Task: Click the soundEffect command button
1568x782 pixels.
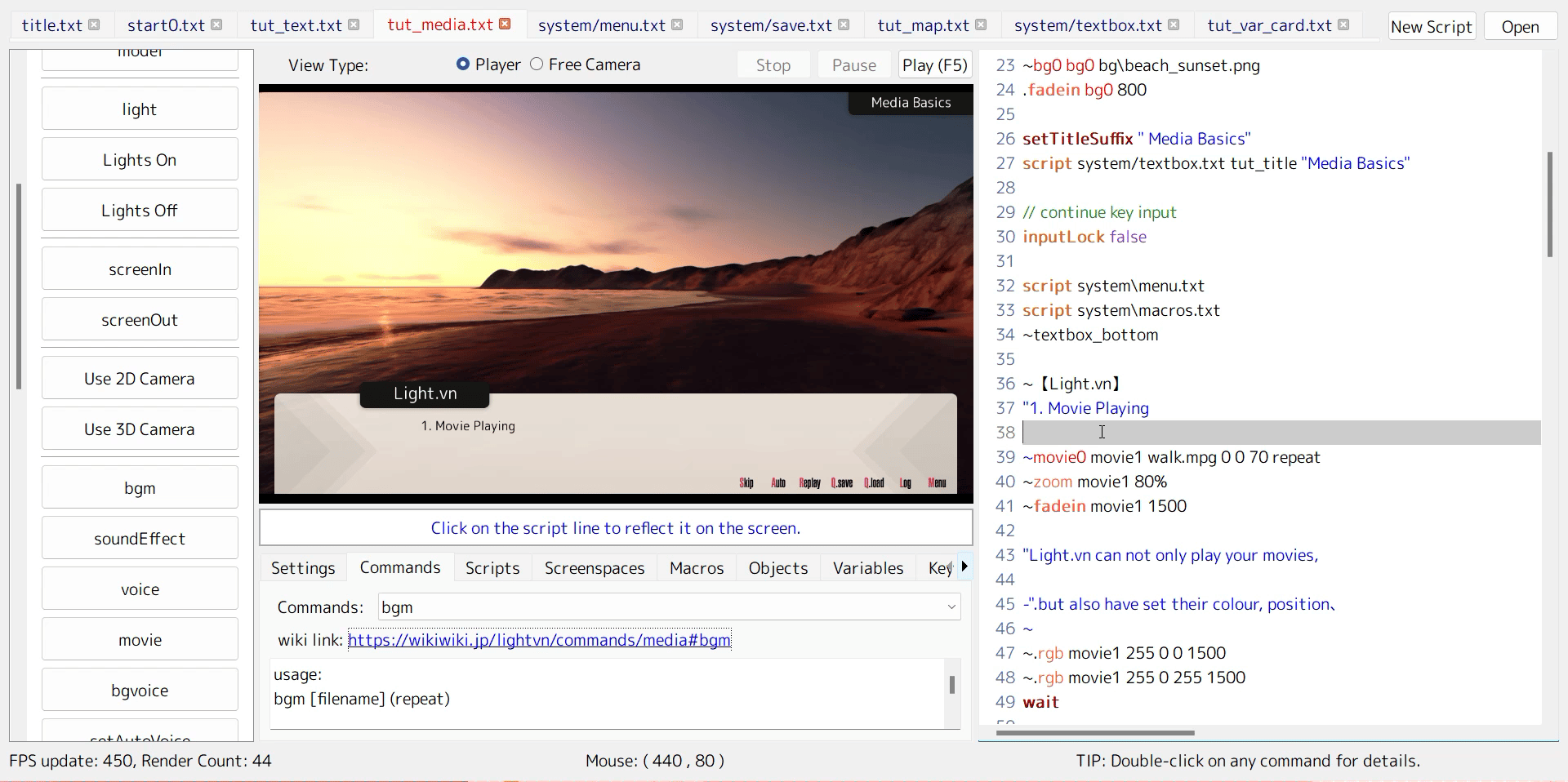Action: [140, 538]
